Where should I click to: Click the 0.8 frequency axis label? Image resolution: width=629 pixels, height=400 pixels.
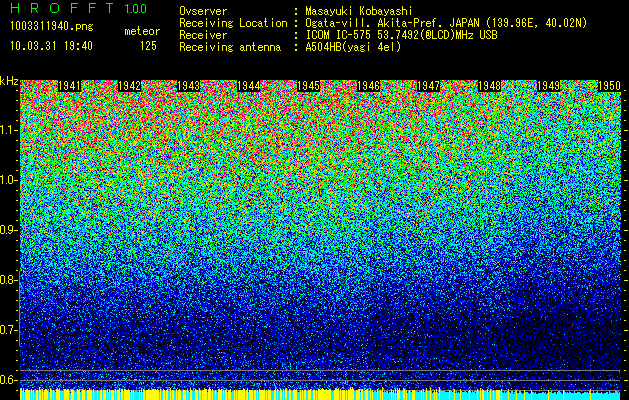click(8, 280)
